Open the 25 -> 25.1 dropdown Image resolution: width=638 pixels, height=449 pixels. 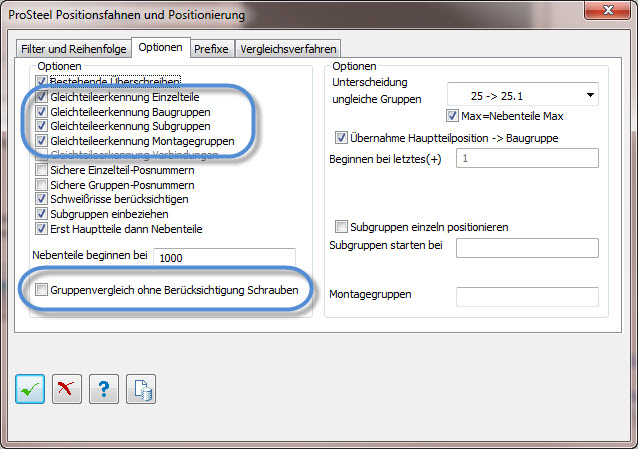click(523, 95)
